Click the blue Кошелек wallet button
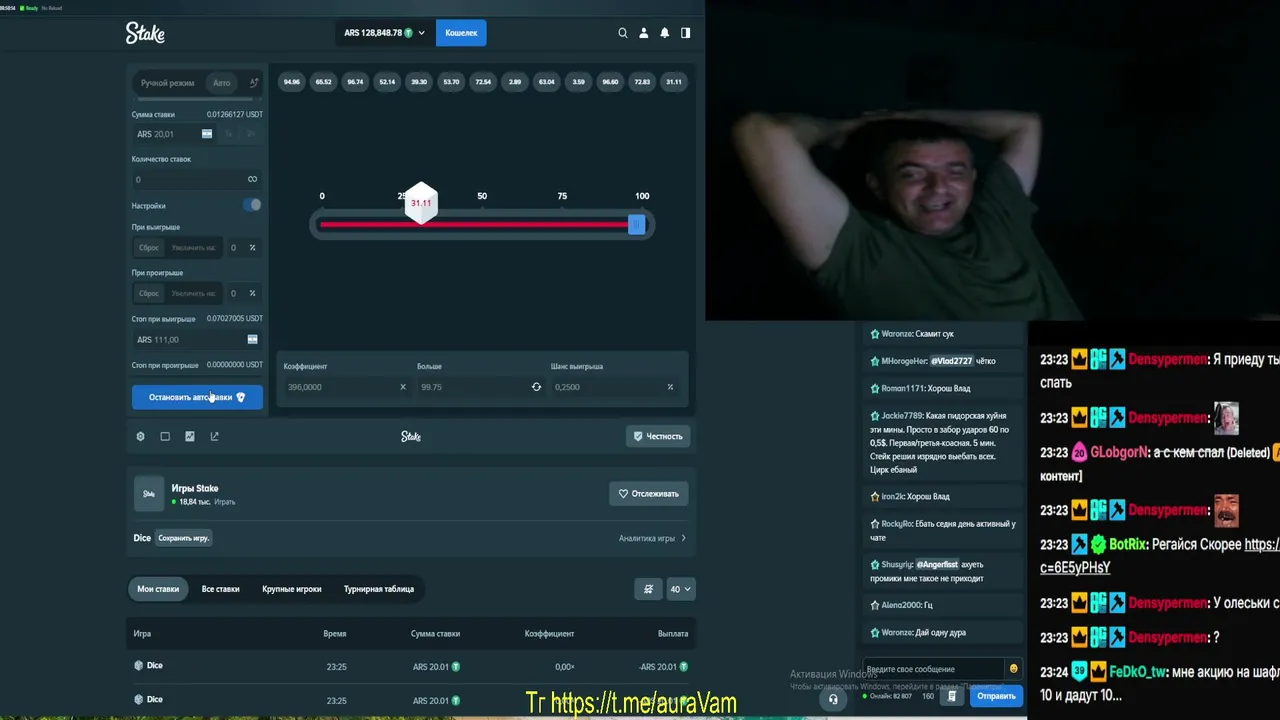The width and height of the screenshot is (1280, 720). point(461,33)
